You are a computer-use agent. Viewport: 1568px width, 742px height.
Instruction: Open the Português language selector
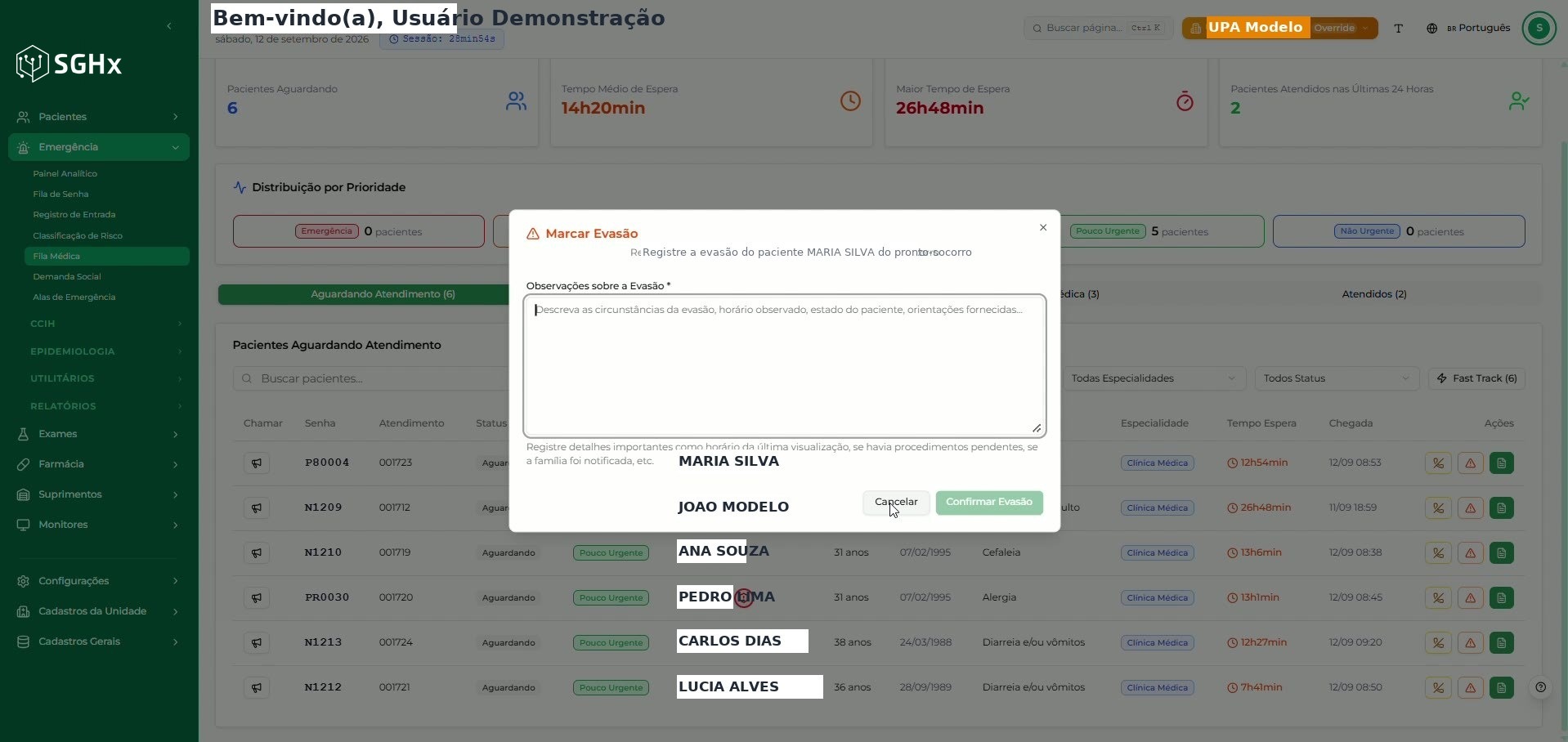tap(1468, 28)
